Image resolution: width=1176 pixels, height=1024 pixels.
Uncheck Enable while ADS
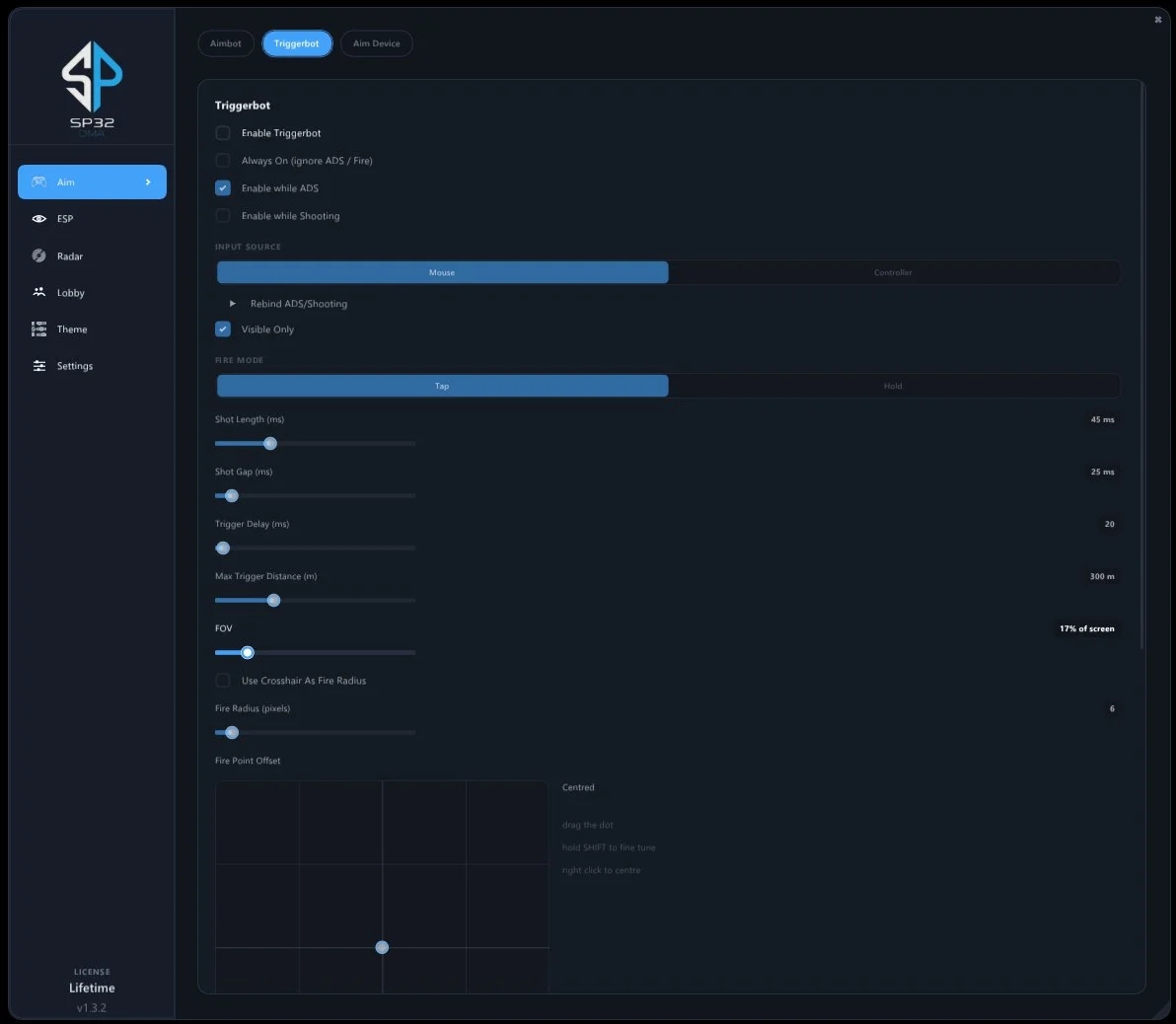223,187
